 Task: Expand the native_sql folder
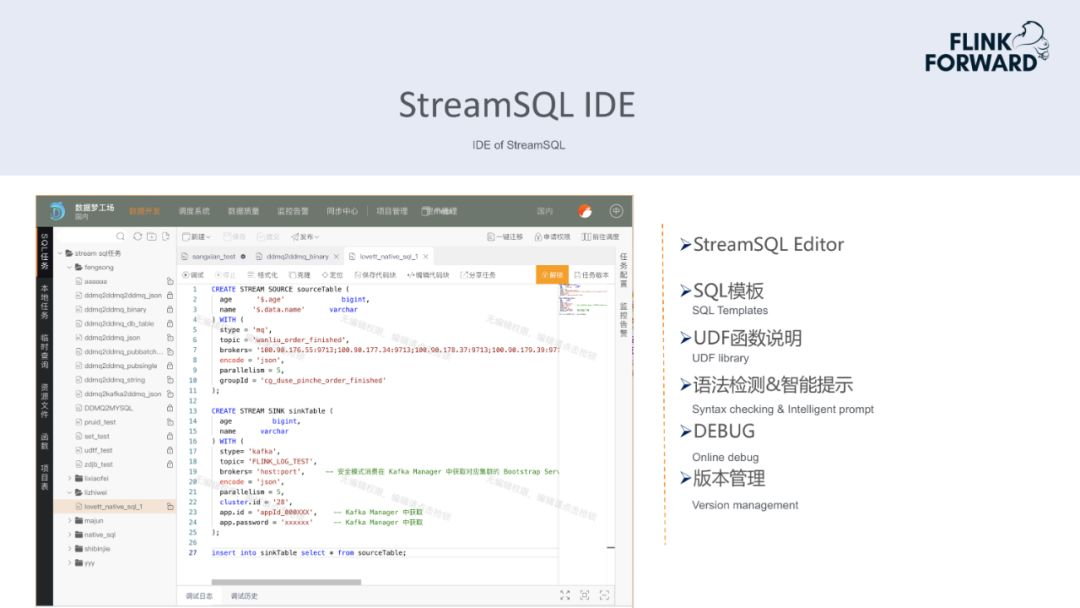coord(70,534)
